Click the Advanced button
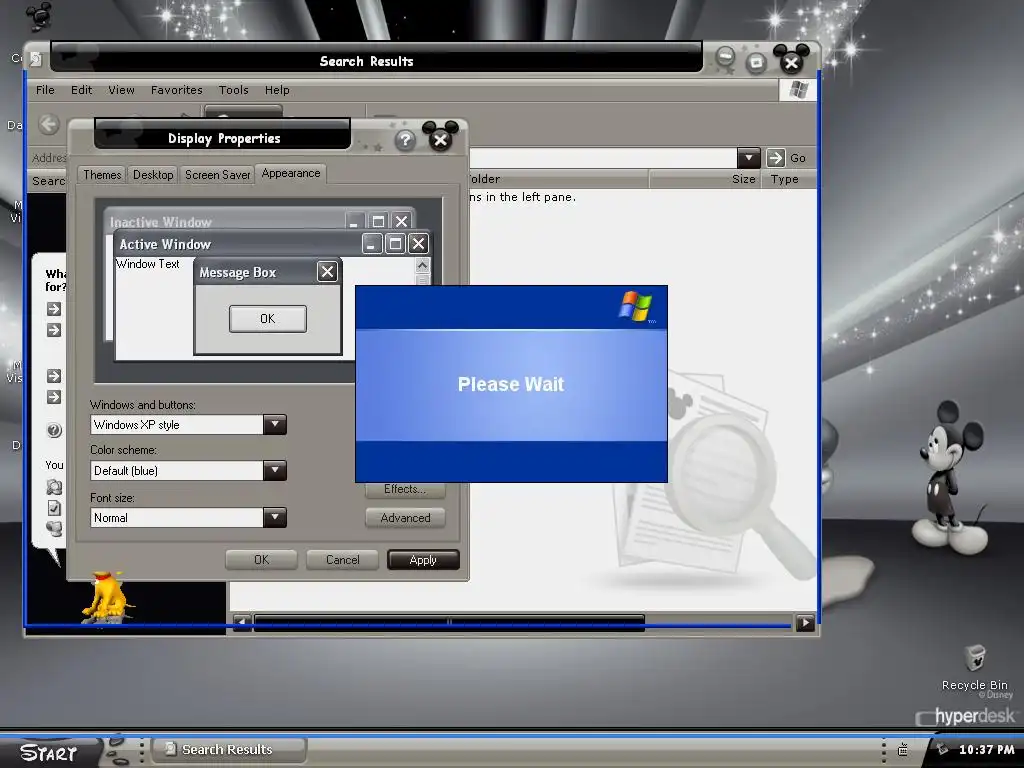The height and width of the screenshot is (768, 1024). tap(405, 518)
